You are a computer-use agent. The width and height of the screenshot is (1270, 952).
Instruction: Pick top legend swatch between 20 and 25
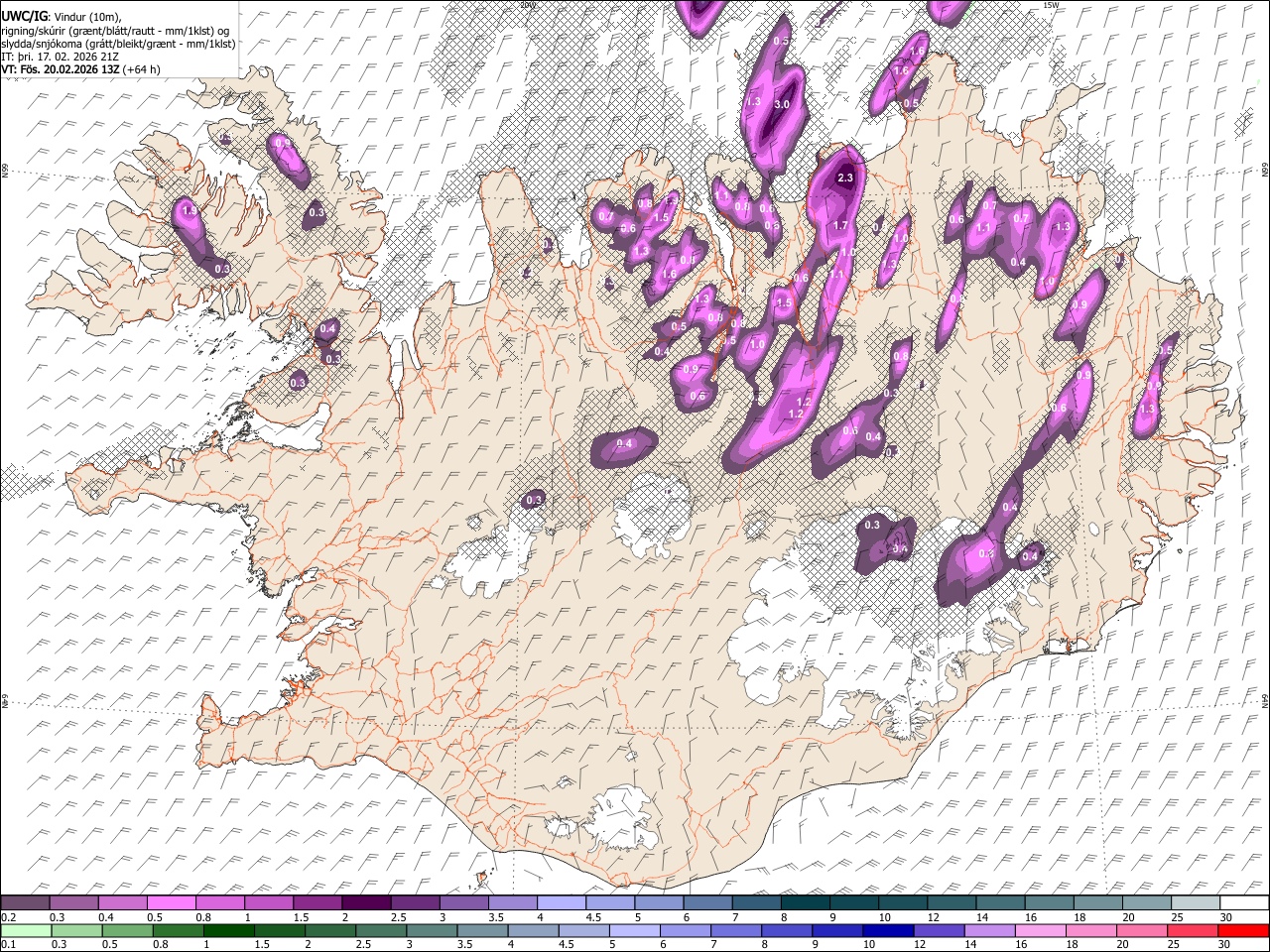[1147, 903]
